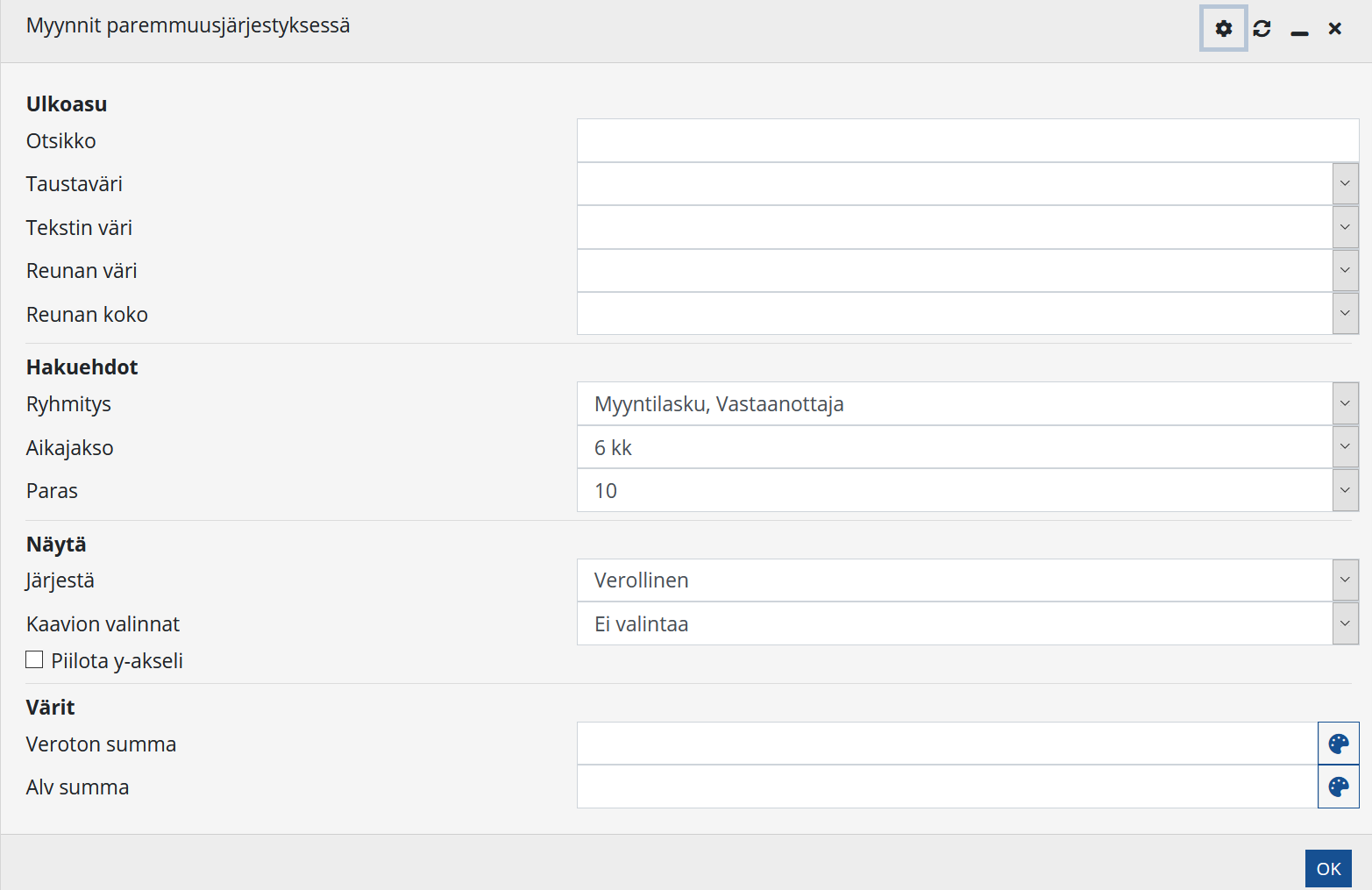Expand the Tekstin väri dropdown
This screenshot has height=890, width=1372.
(1345, 227)
